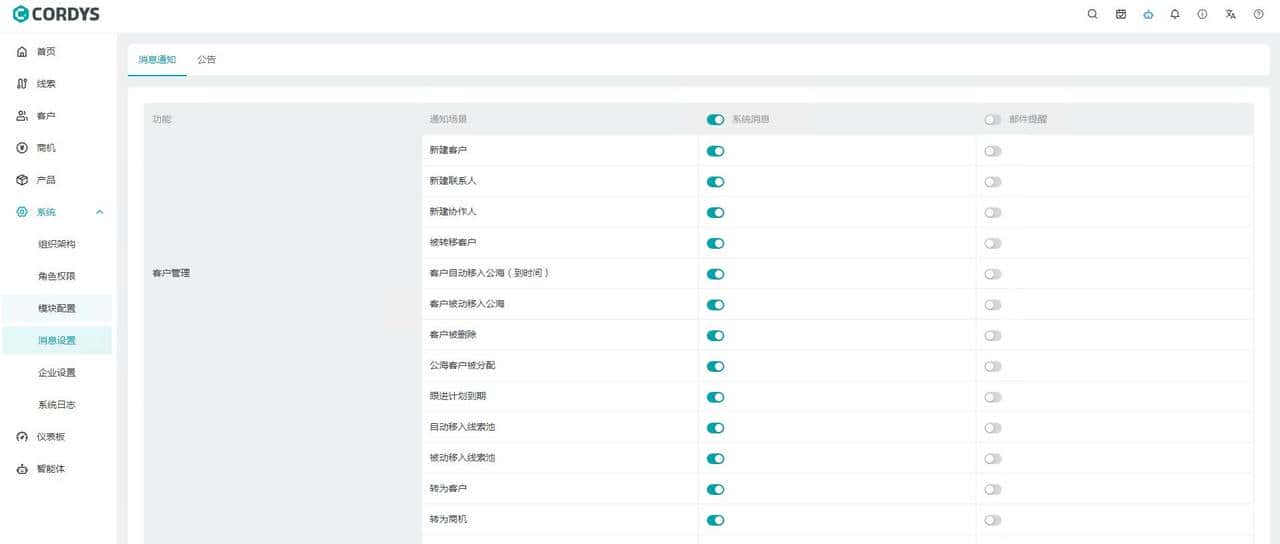Enable email reminder for 转为商机

click(992, 520)
